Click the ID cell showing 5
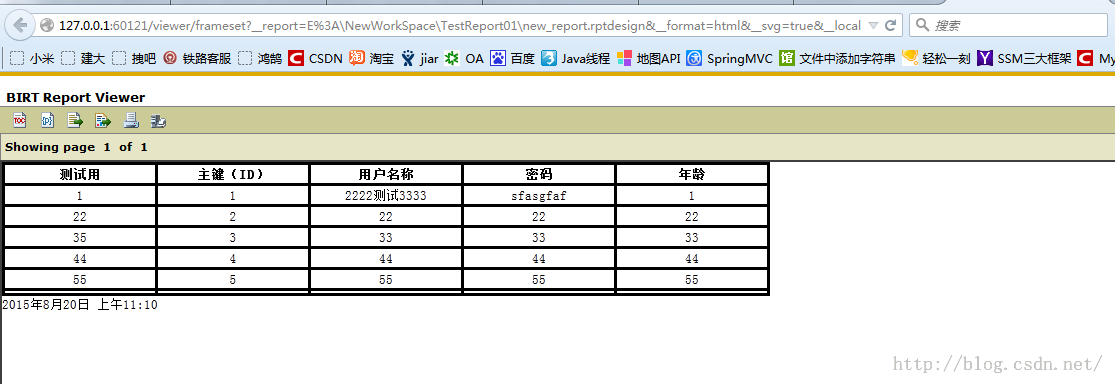This screenshot has height=384, width=1115. 233,280
